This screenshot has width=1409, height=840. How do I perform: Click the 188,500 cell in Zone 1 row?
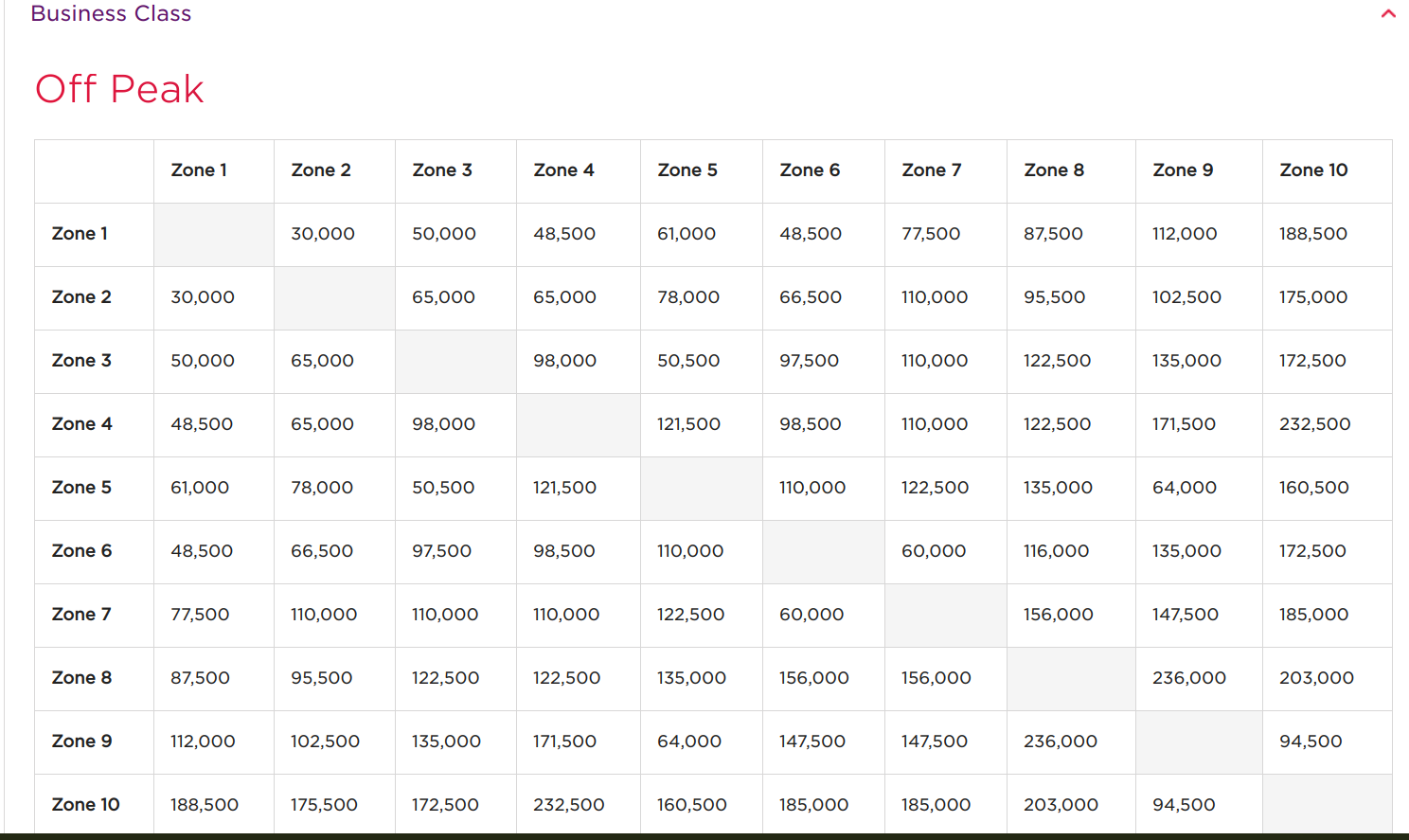pos(1312,234)
